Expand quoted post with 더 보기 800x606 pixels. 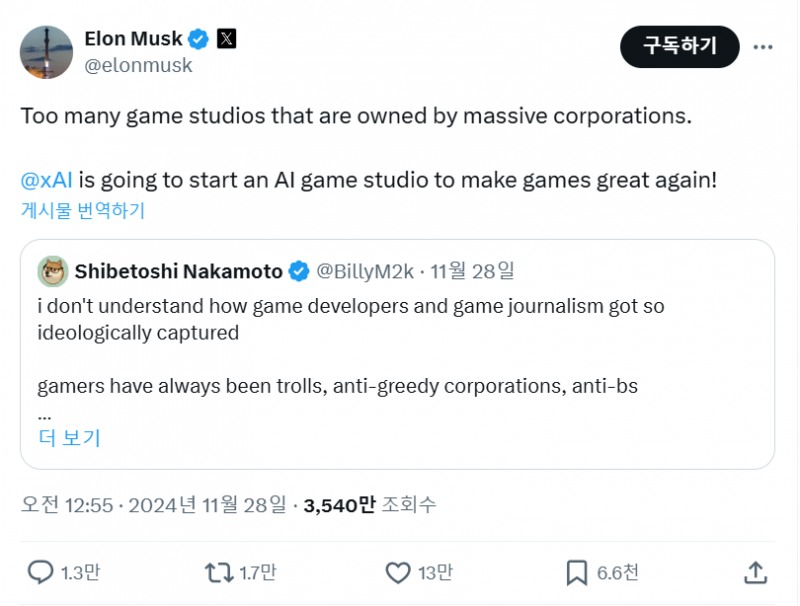click(x=69, y=438)
